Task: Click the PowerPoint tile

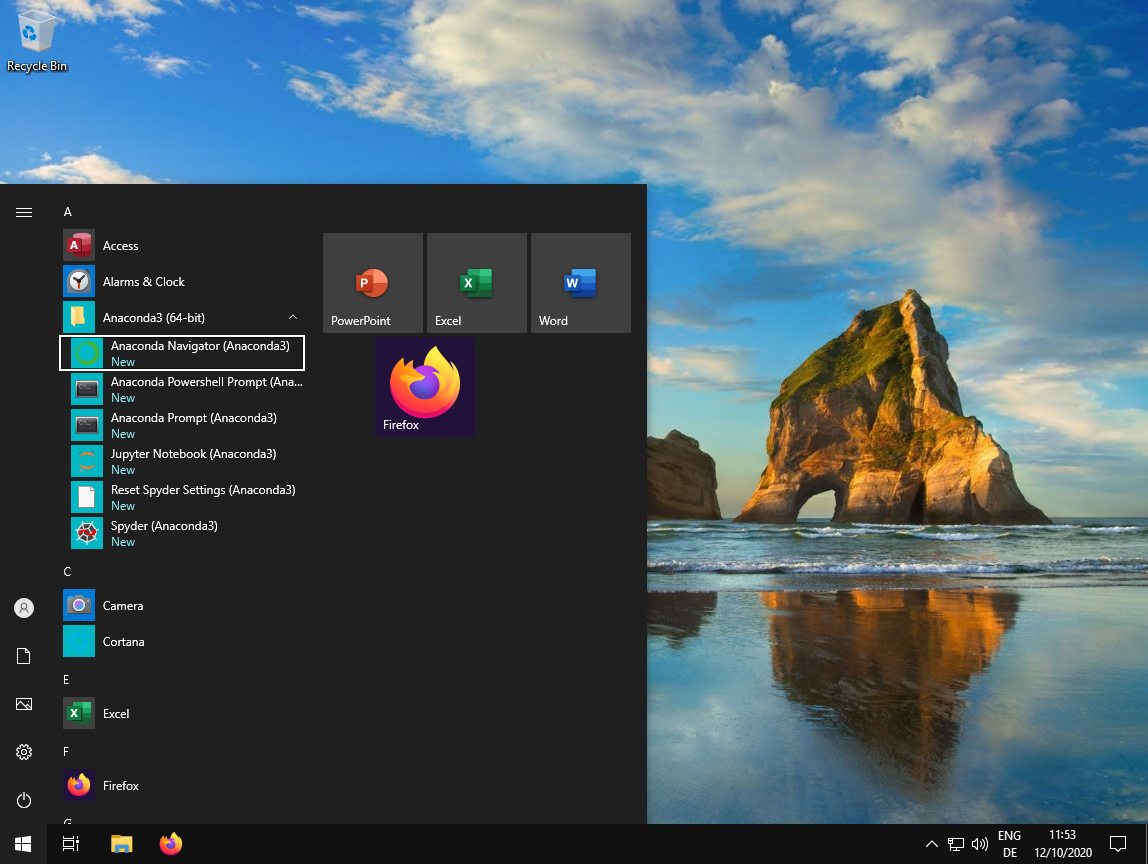Action: (373, 283)
